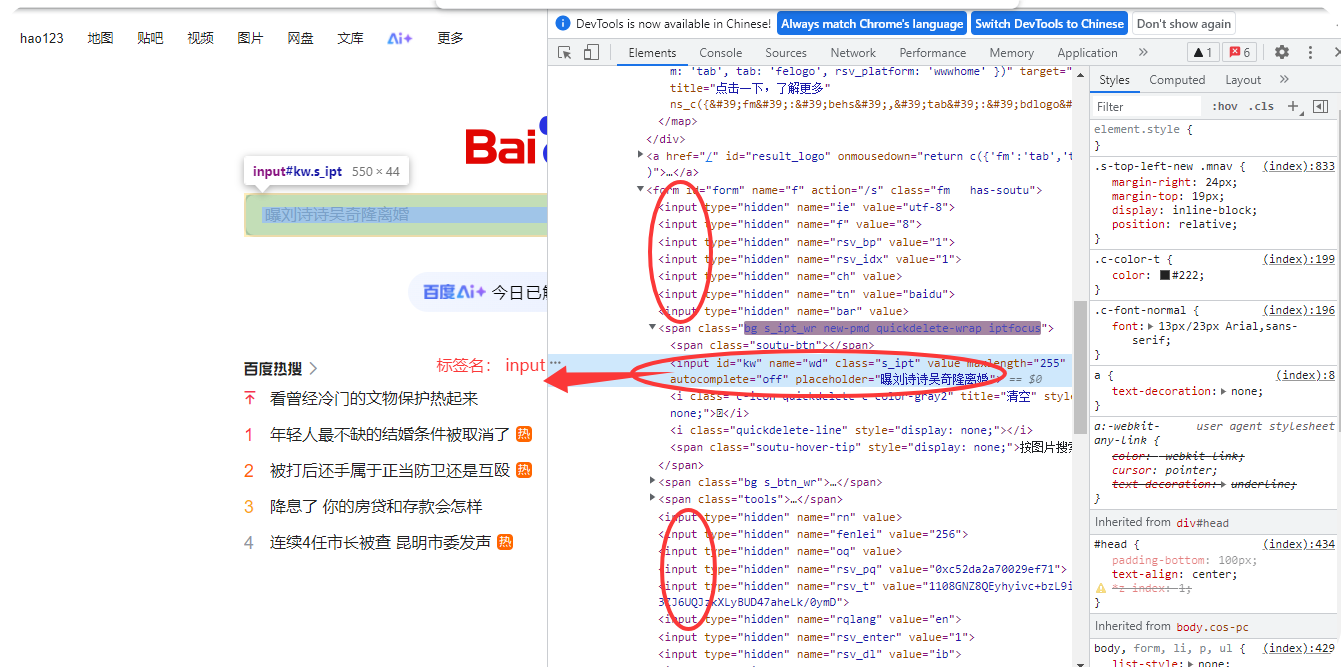The height and width of the screenshot is (667, 1341).
Task: Open the 百度热搜 chevron arrow
Action: pos(313,368)
